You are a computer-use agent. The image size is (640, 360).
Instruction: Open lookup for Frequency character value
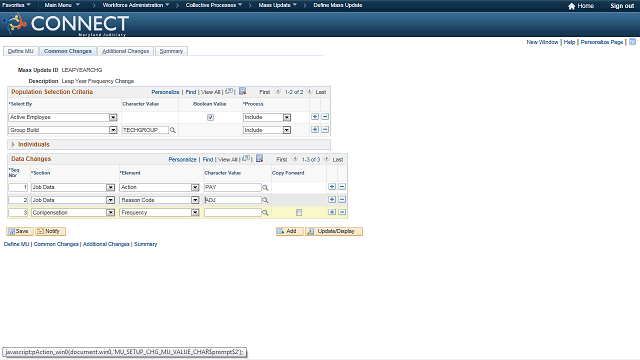(x=265, y=213)
